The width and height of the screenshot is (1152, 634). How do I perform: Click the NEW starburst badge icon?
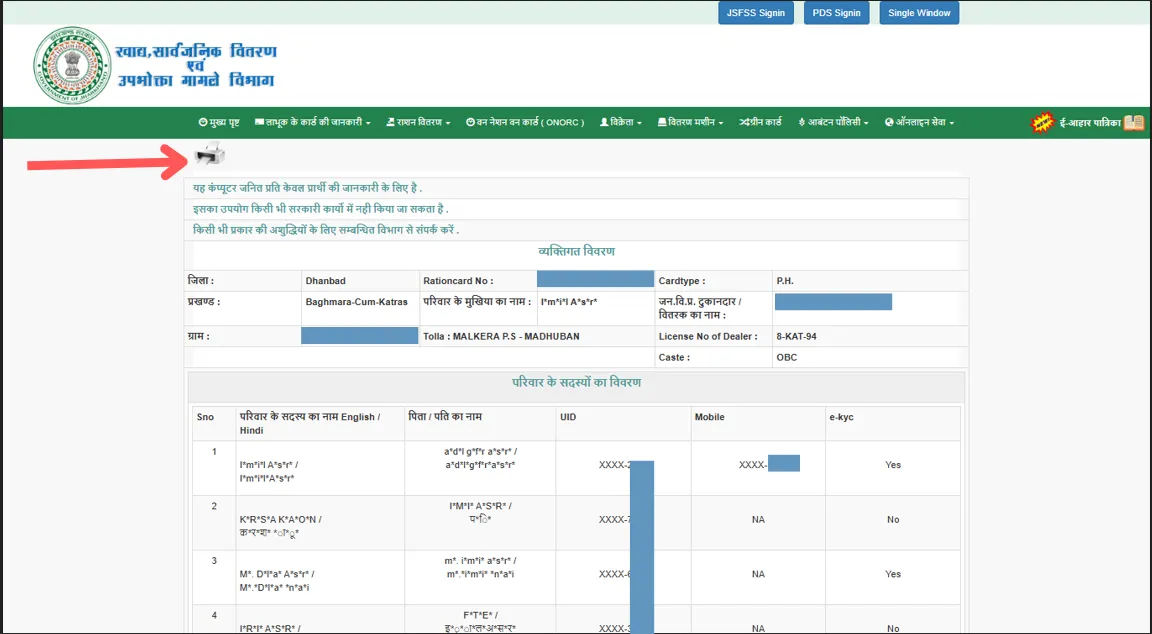(x=1042, y=123)
